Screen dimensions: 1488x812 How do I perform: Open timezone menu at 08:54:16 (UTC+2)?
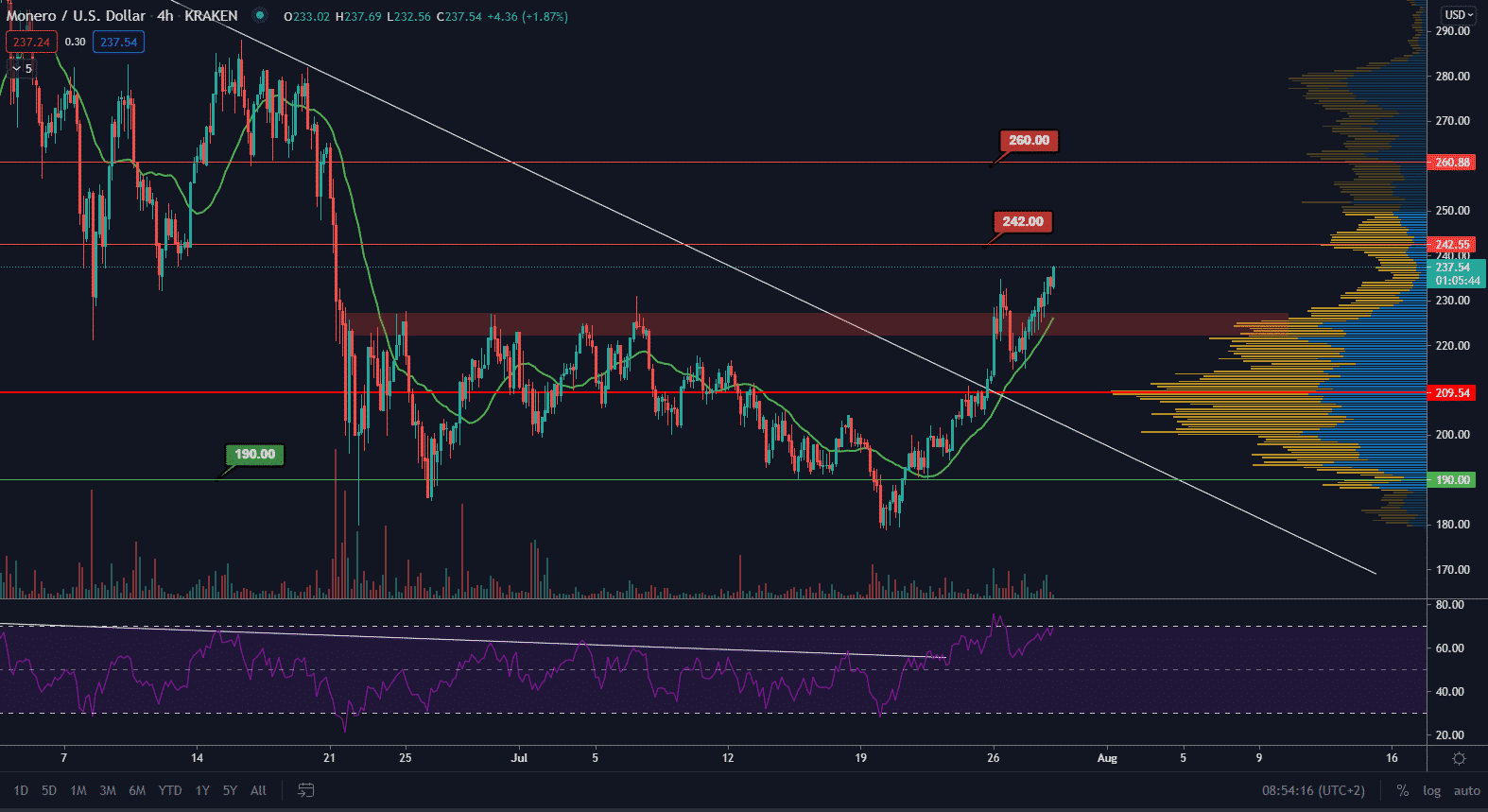pos(1313,790)
